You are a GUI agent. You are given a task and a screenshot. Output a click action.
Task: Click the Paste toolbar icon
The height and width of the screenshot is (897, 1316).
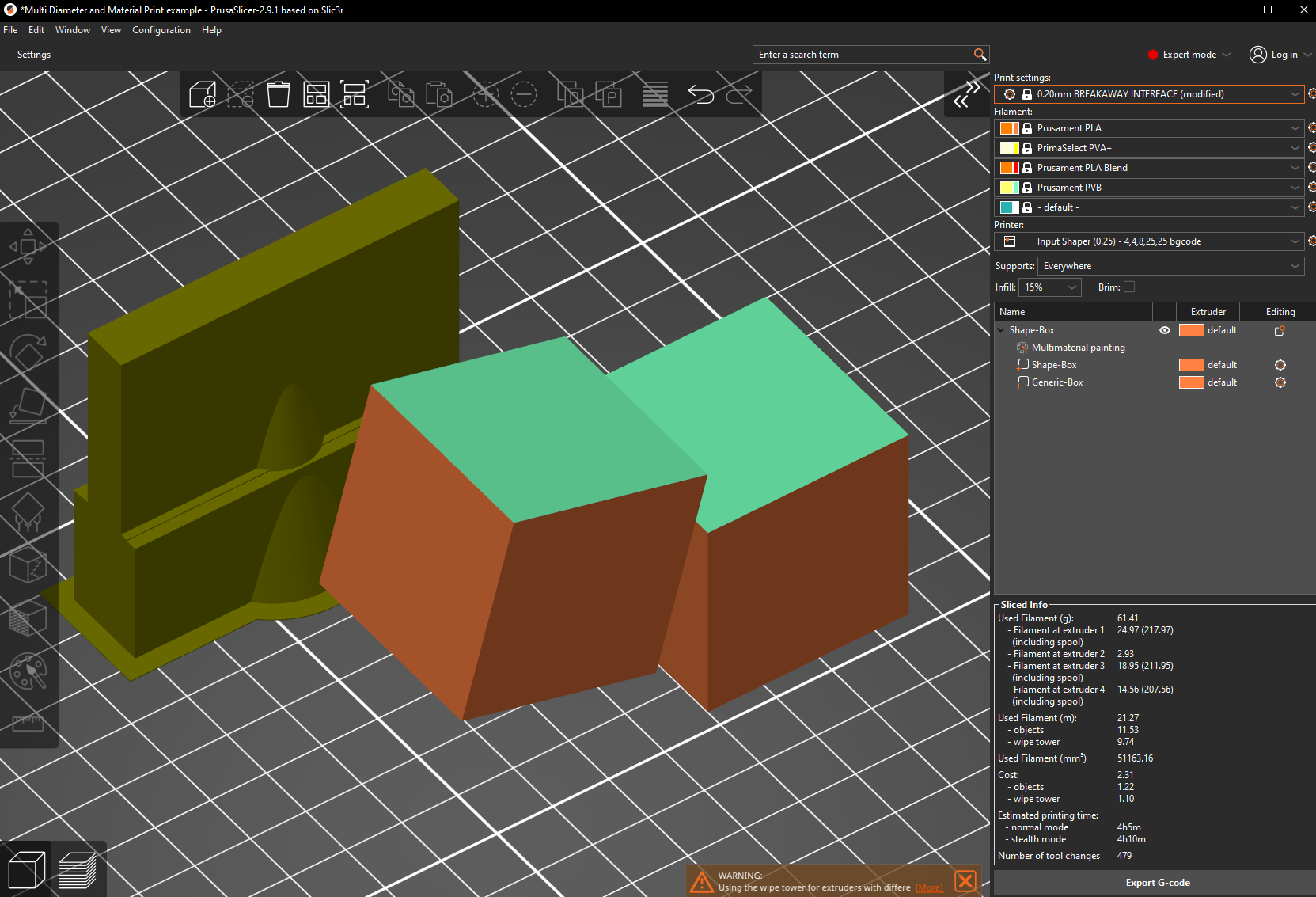[439, 94]
